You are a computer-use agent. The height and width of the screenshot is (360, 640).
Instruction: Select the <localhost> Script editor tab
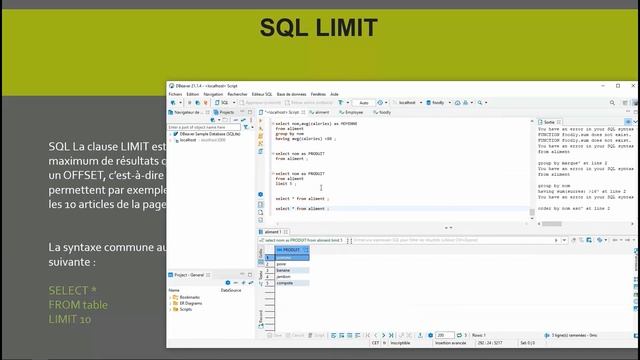tap(282, 112)
